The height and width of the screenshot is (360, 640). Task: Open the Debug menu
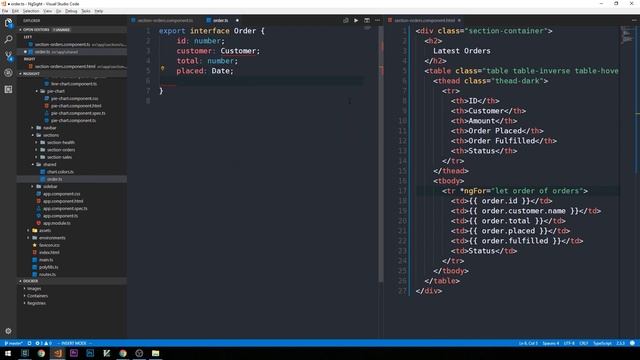71,11
